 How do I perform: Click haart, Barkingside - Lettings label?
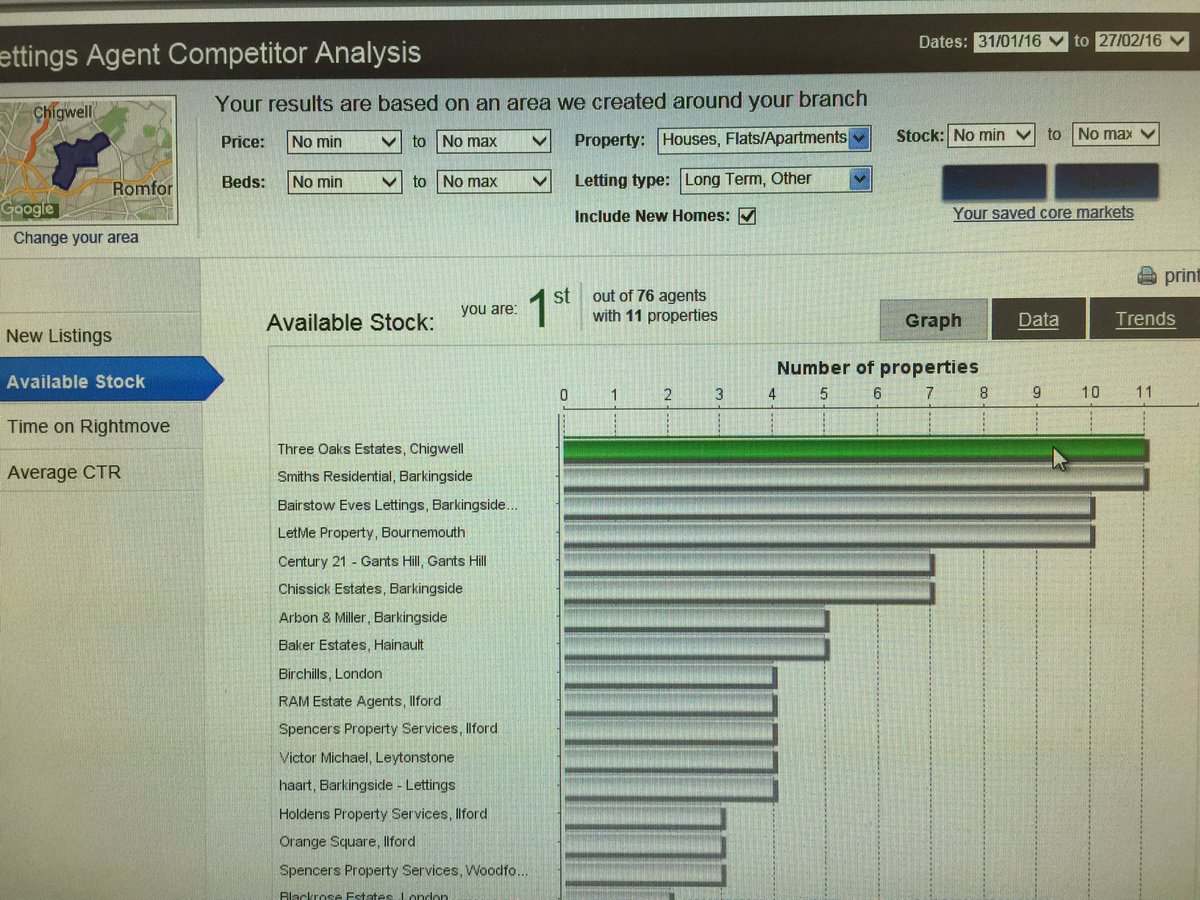367,785
